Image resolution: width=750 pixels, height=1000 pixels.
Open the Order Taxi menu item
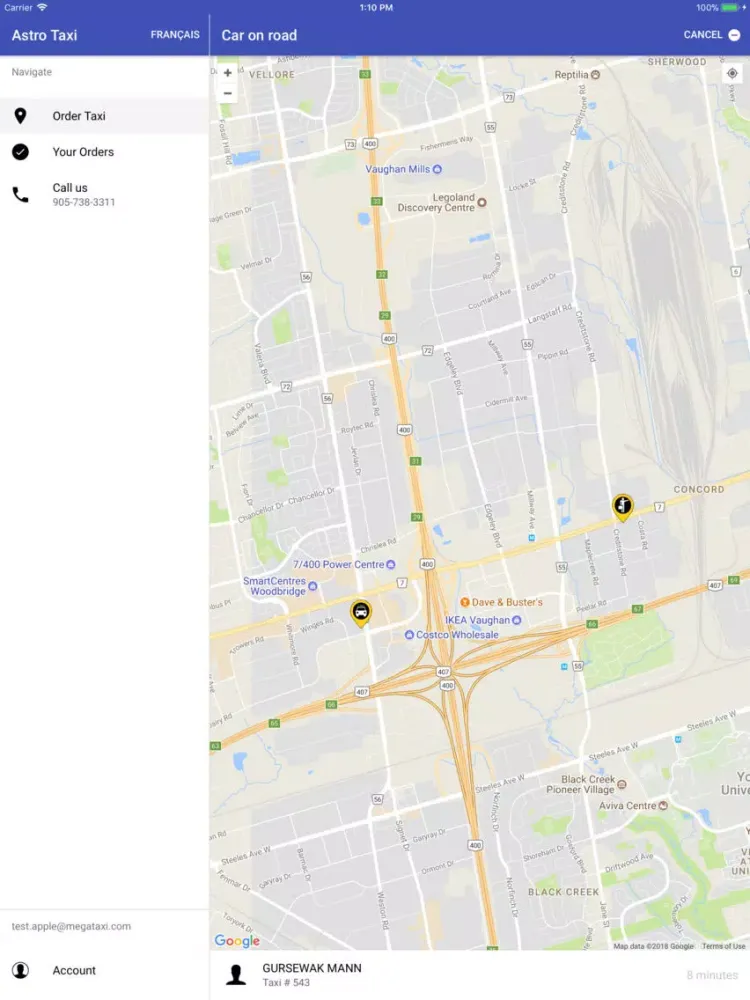click(x=105, y=116)
